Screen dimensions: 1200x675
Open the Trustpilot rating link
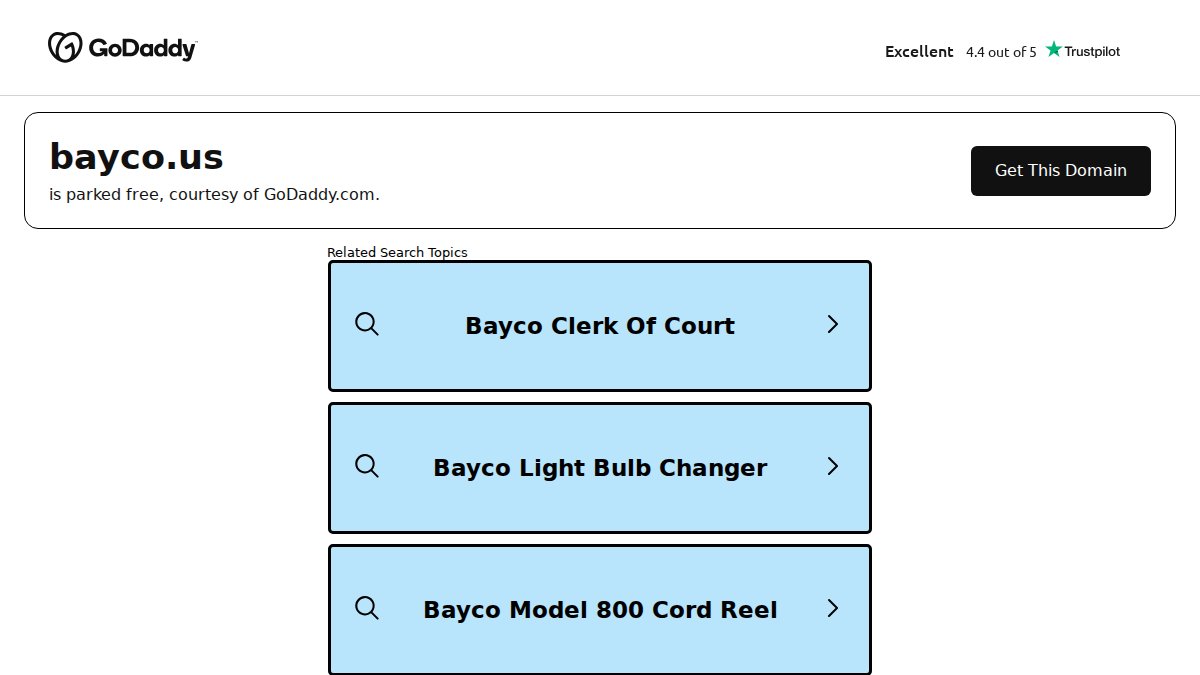pyautogui.click(x=1002, y=51)
